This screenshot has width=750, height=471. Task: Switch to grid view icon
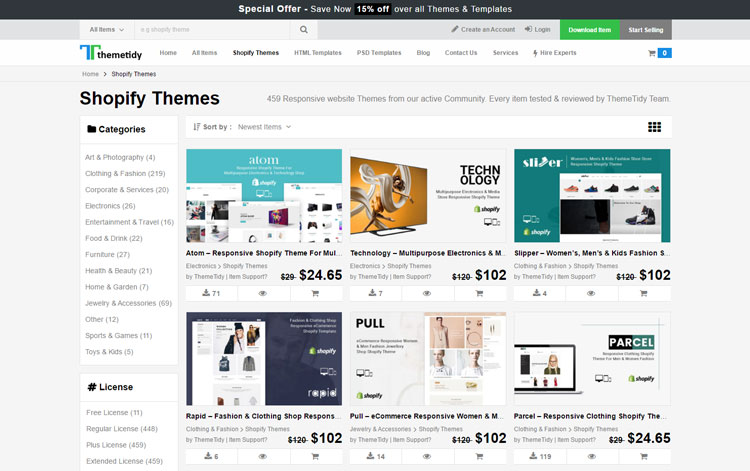point(654,127)
